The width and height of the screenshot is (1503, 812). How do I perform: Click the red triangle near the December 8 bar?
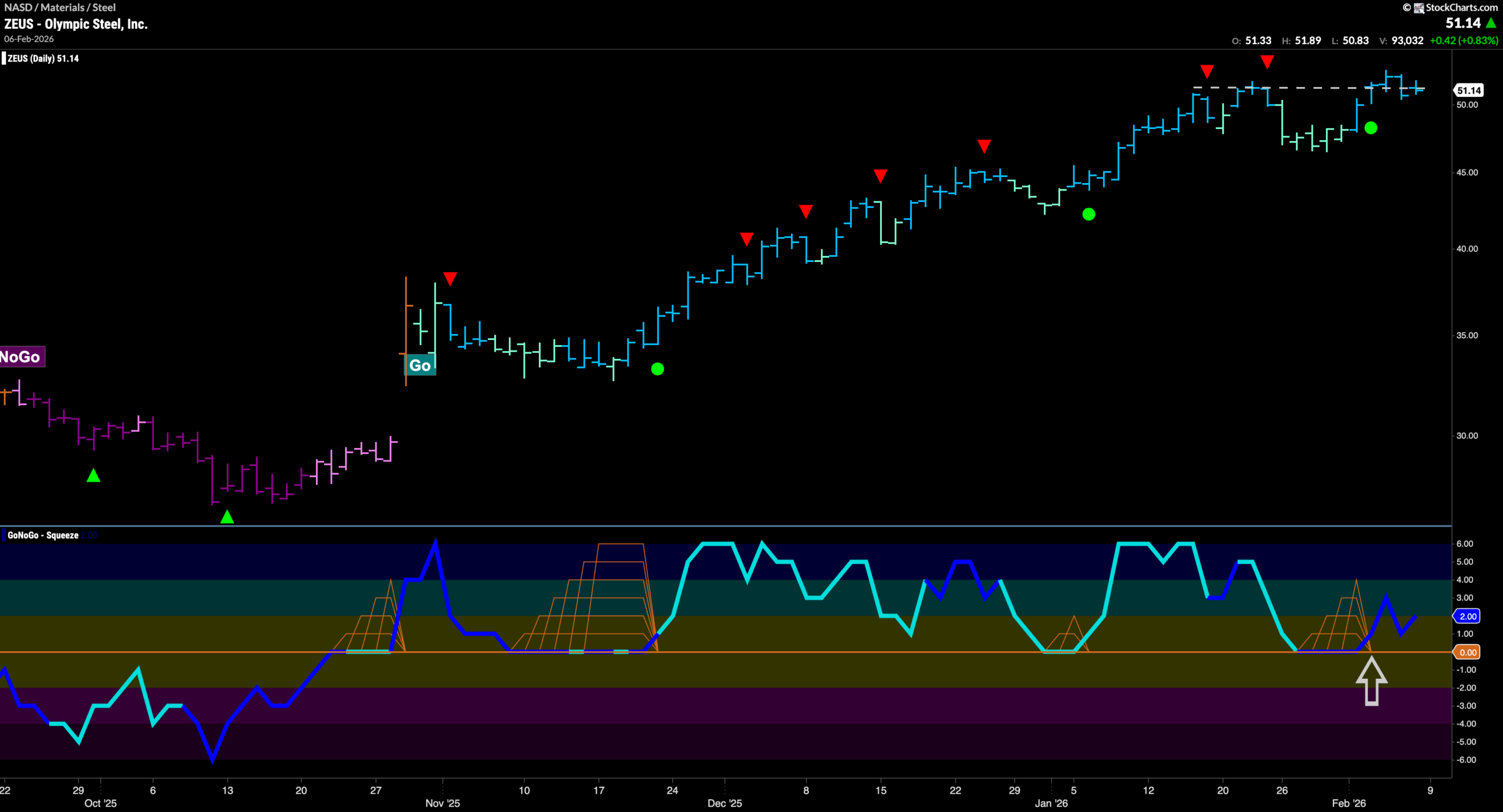click(806, 211)
